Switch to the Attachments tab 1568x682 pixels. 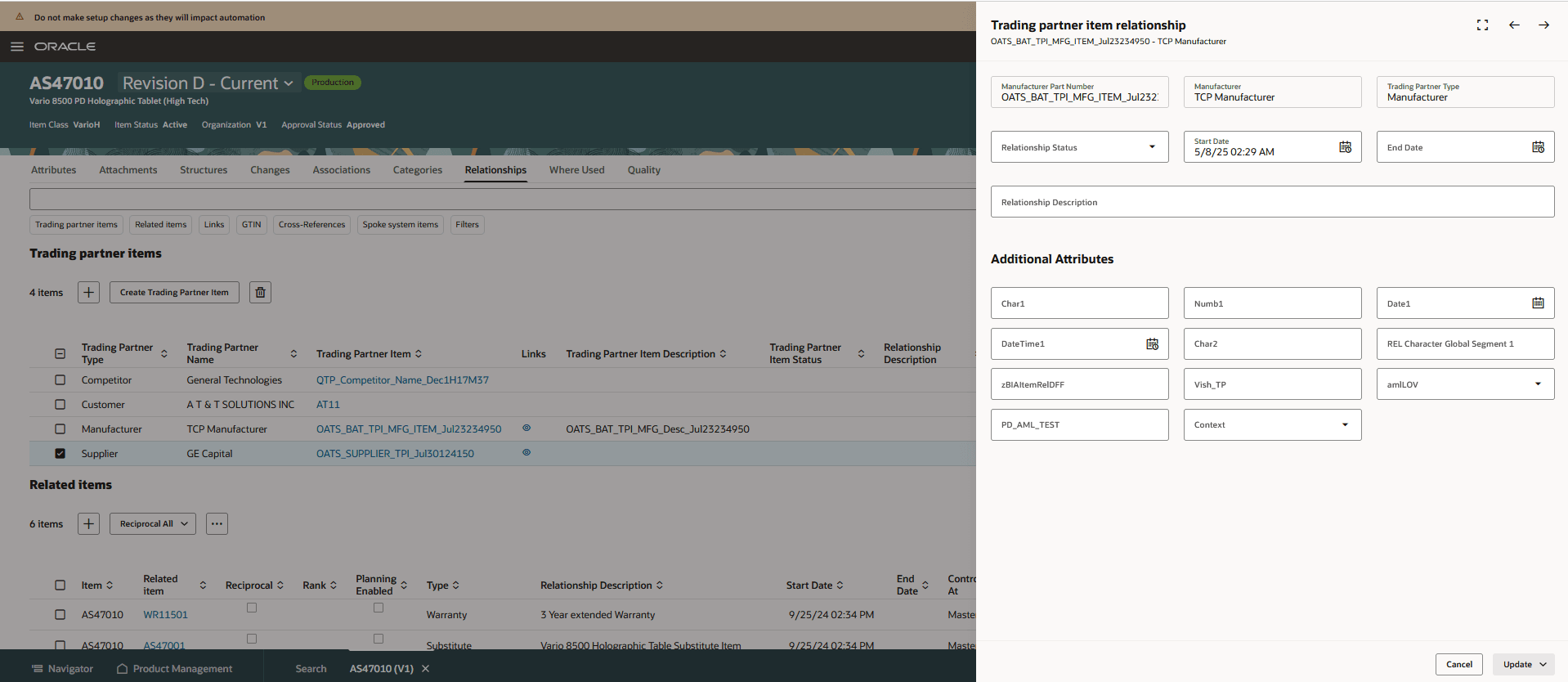[128, 170]
